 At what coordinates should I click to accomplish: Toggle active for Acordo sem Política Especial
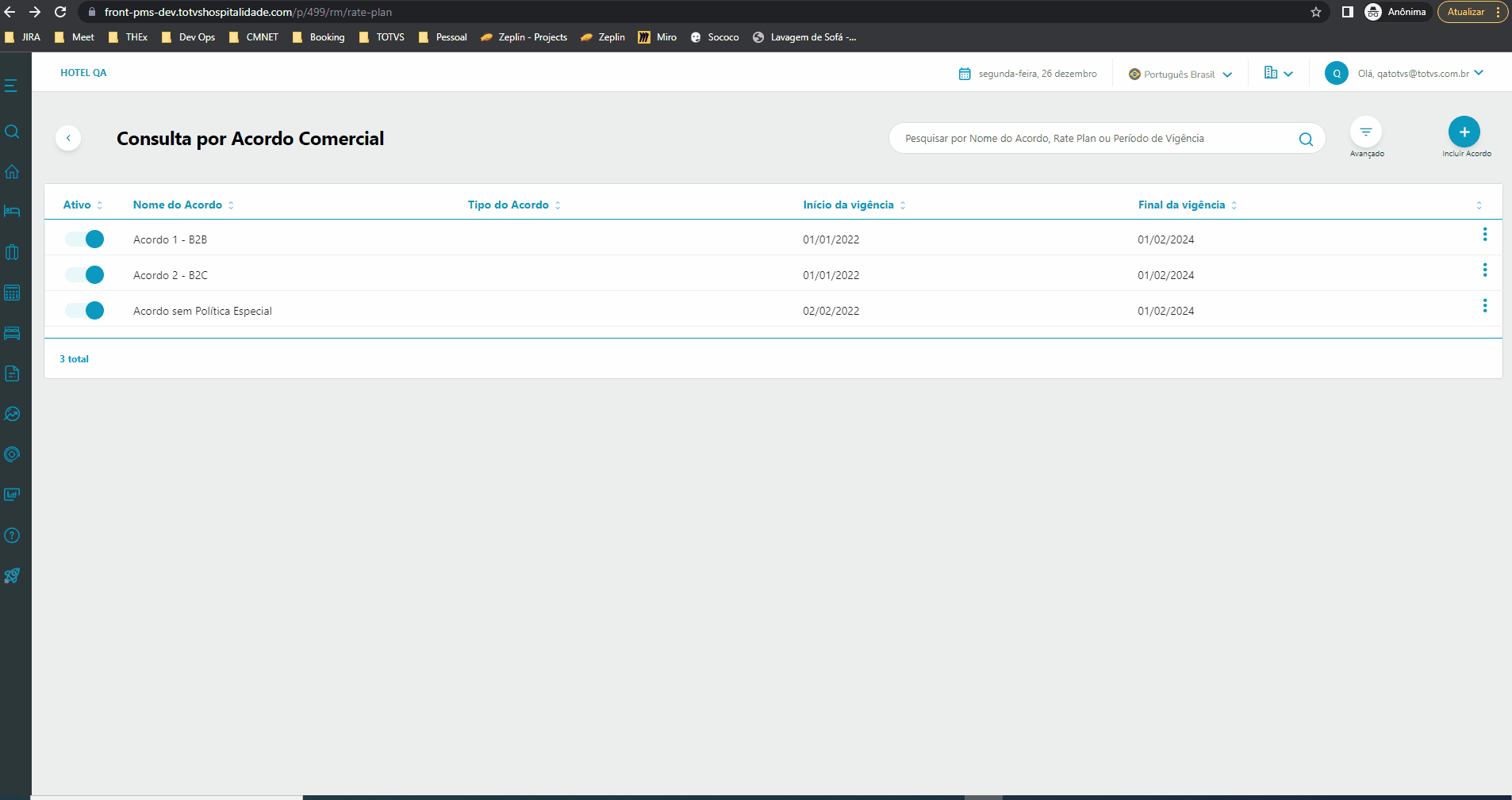point(85,311)
